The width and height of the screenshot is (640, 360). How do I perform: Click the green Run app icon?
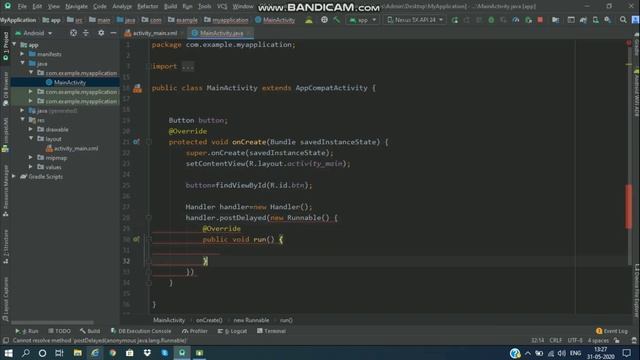coord(455,20)
